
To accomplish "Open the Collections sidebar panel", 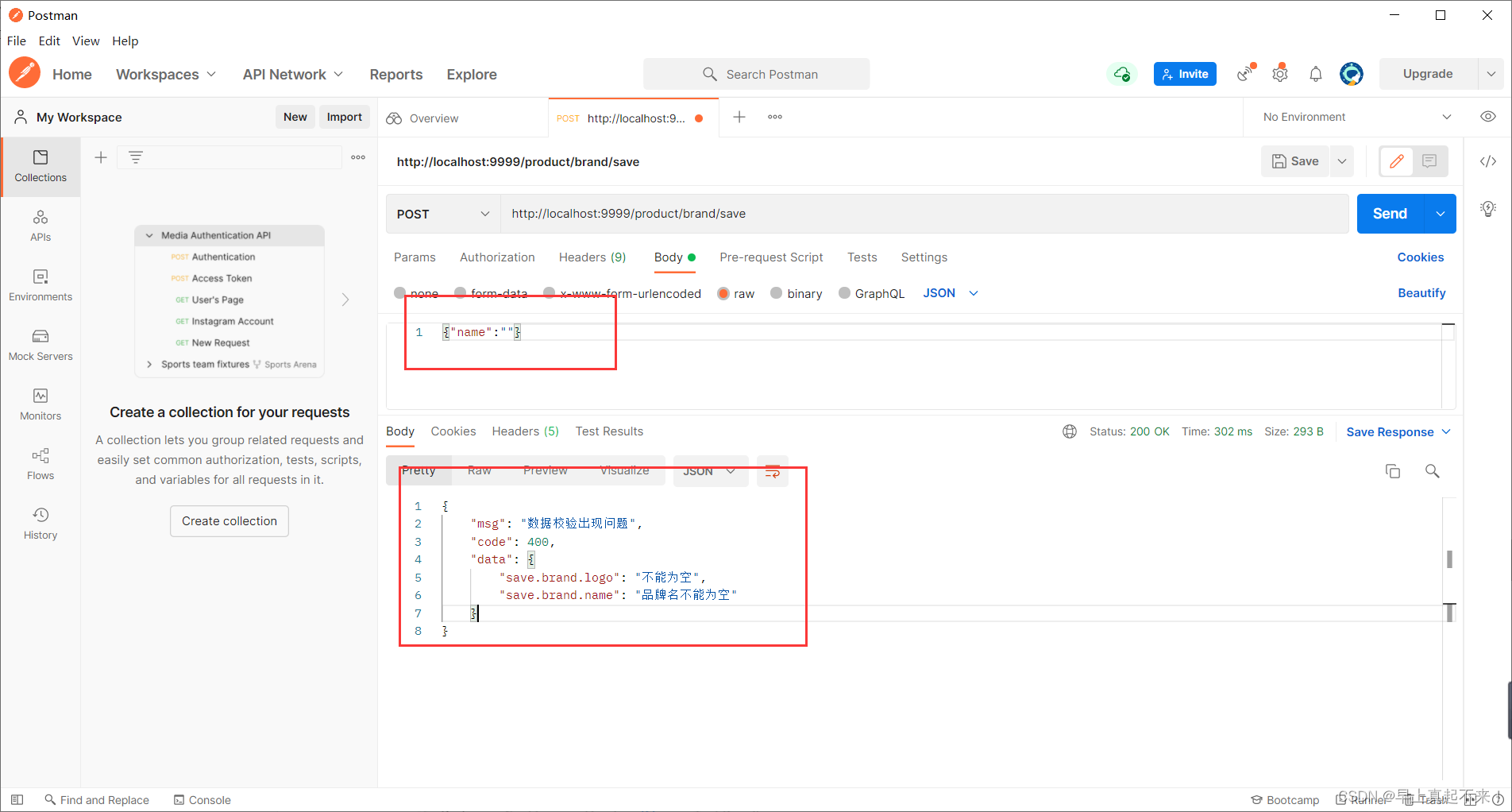I will click(40, 167).
